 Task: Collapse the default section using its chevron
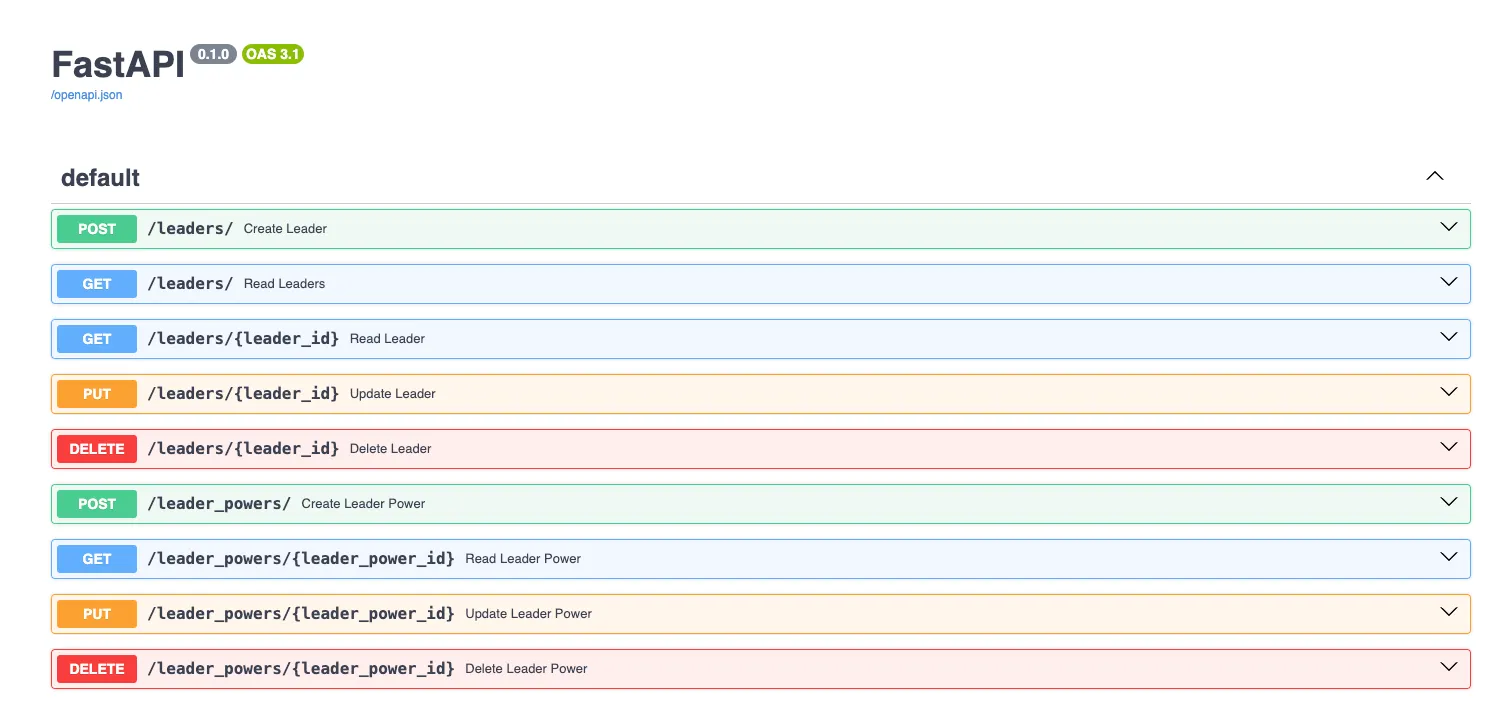[1435, 176]
